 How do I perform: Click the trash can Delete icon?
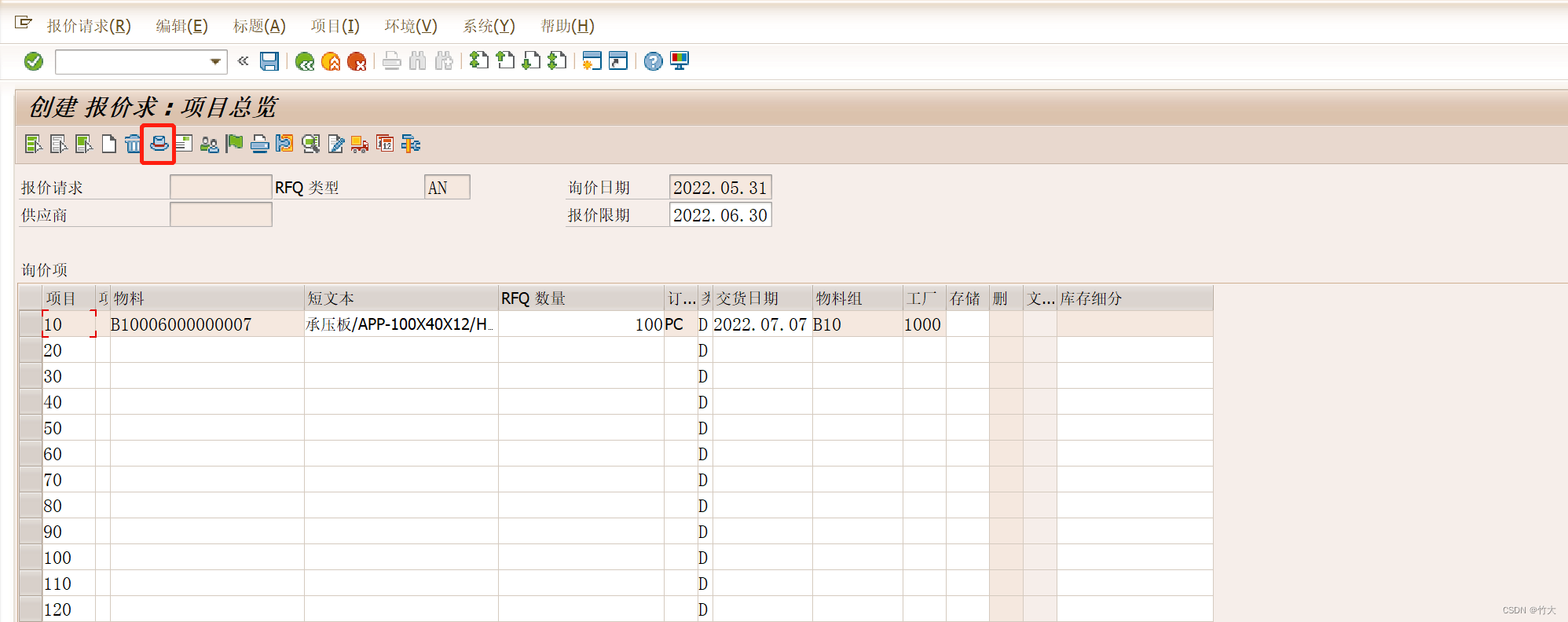134,144
